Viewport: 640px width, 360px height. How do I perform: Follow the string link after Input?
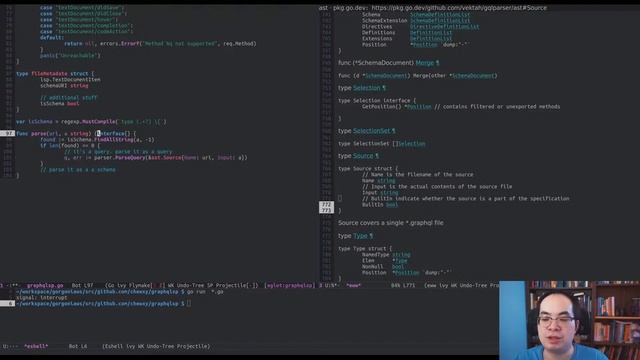(389, 193)
